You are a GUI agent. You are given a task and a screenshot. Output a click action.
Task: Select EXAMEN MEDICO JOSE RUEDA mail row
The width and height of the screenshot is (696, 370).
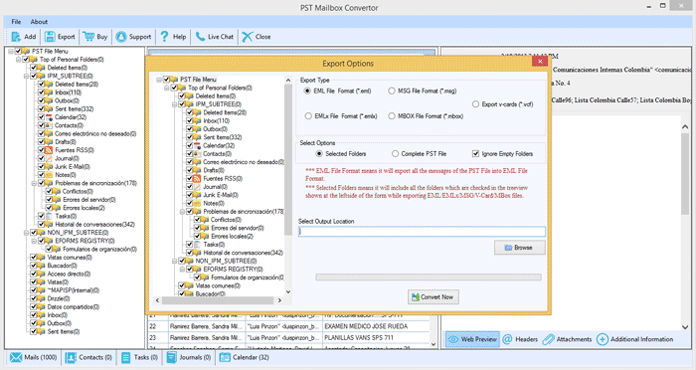289,326
